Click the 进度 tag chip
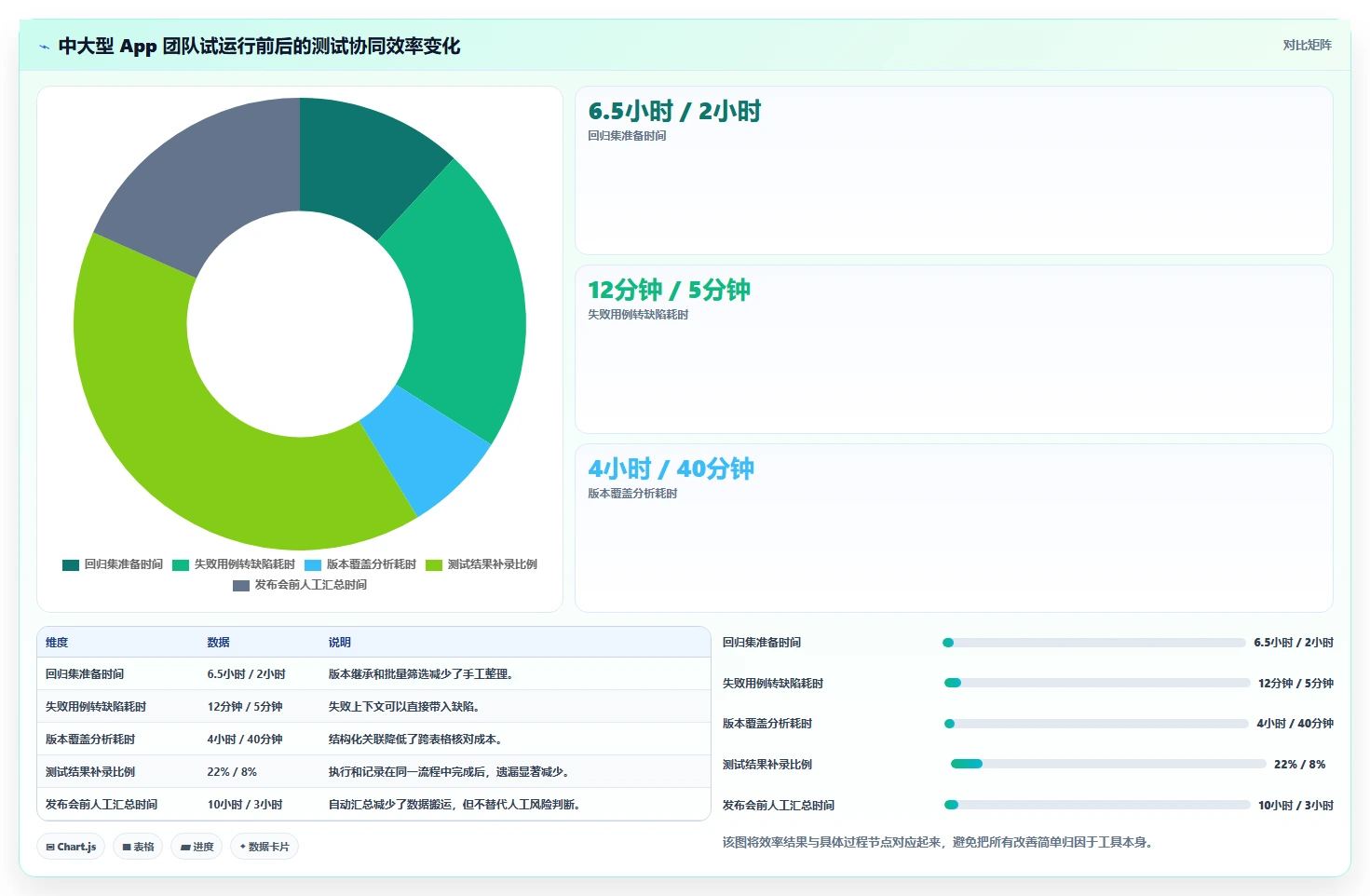 (197, 847)
